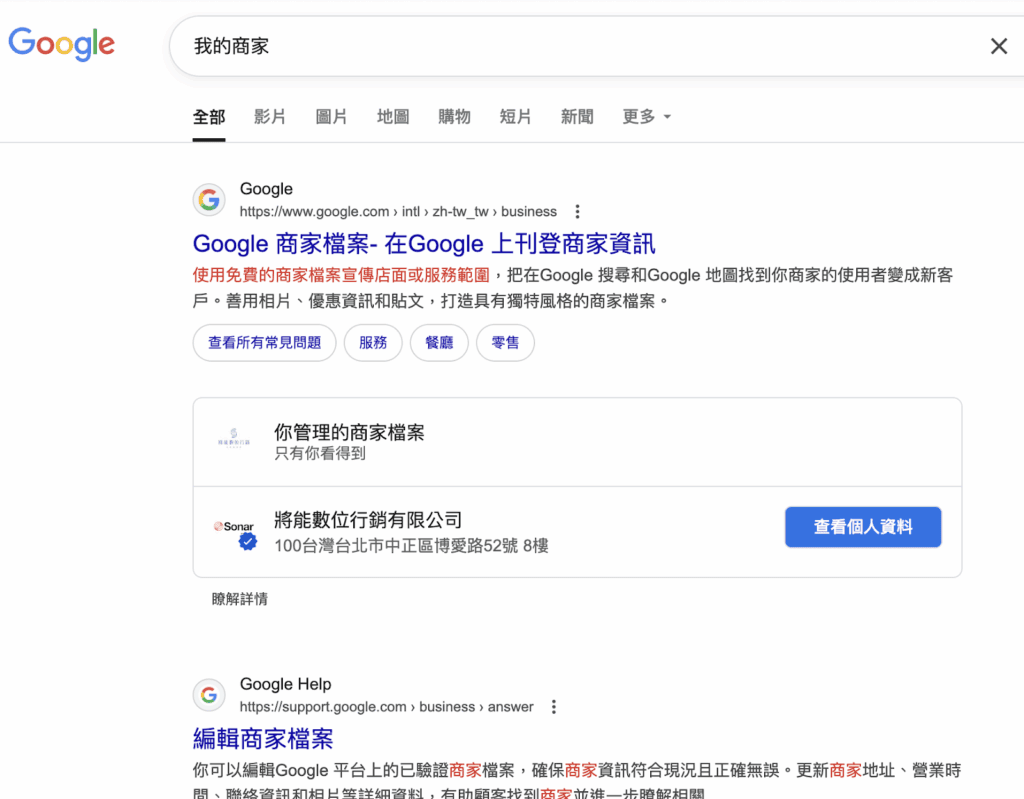Click the 查看個人資料 button

862,527
